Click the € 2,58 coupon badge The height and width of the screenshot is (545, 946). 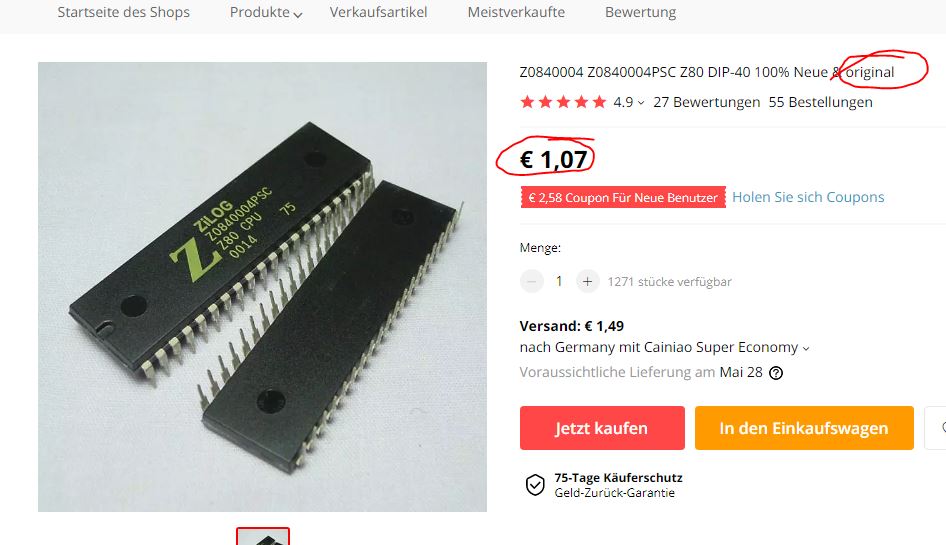[623, 197]
